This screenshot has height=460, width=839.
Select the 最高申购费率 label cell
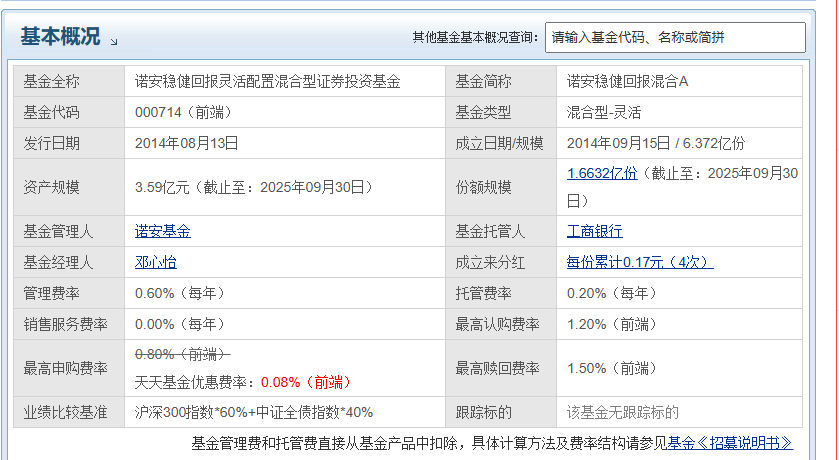(69, 369)
